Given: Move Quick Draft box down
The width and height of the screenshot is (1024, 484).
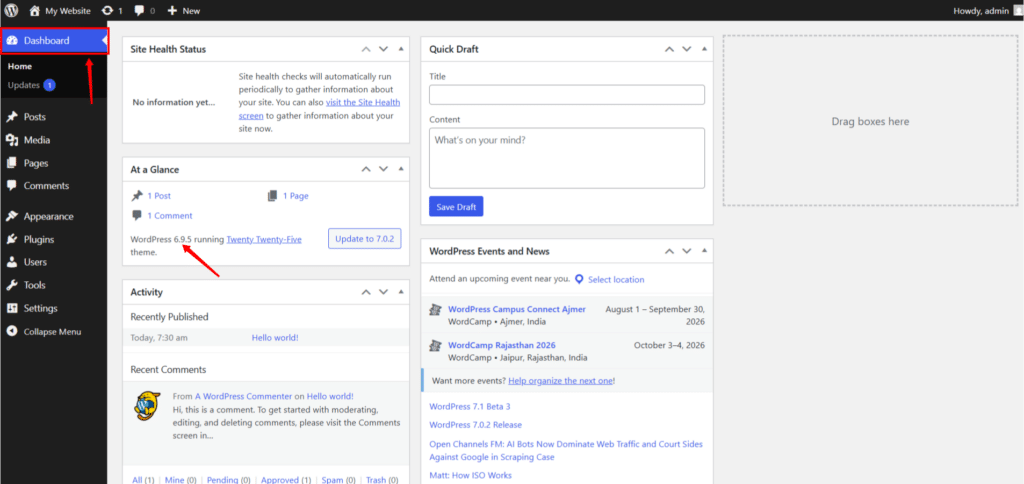Looking at the screenshot, I should click(x=686, y=49).
